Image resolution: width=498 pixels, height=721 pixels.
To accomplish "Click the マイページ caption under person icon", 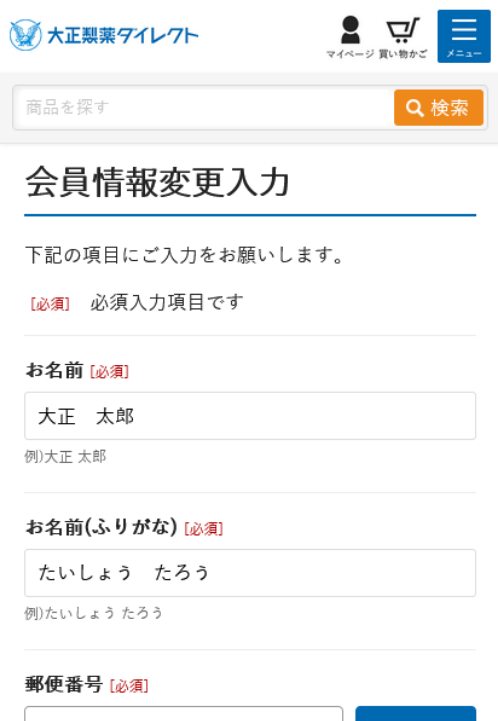I will pos(350,54).
